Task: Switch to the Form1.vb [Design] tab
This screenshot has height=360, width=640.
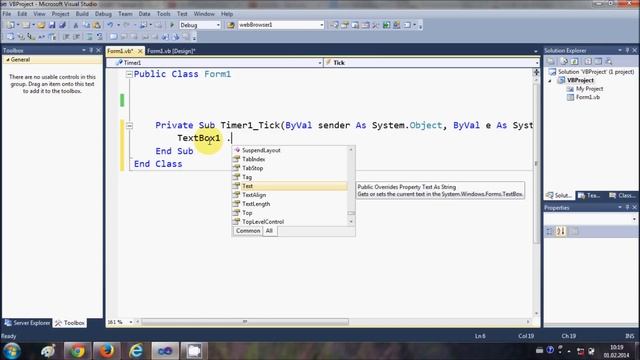Action: pos(171,51)
